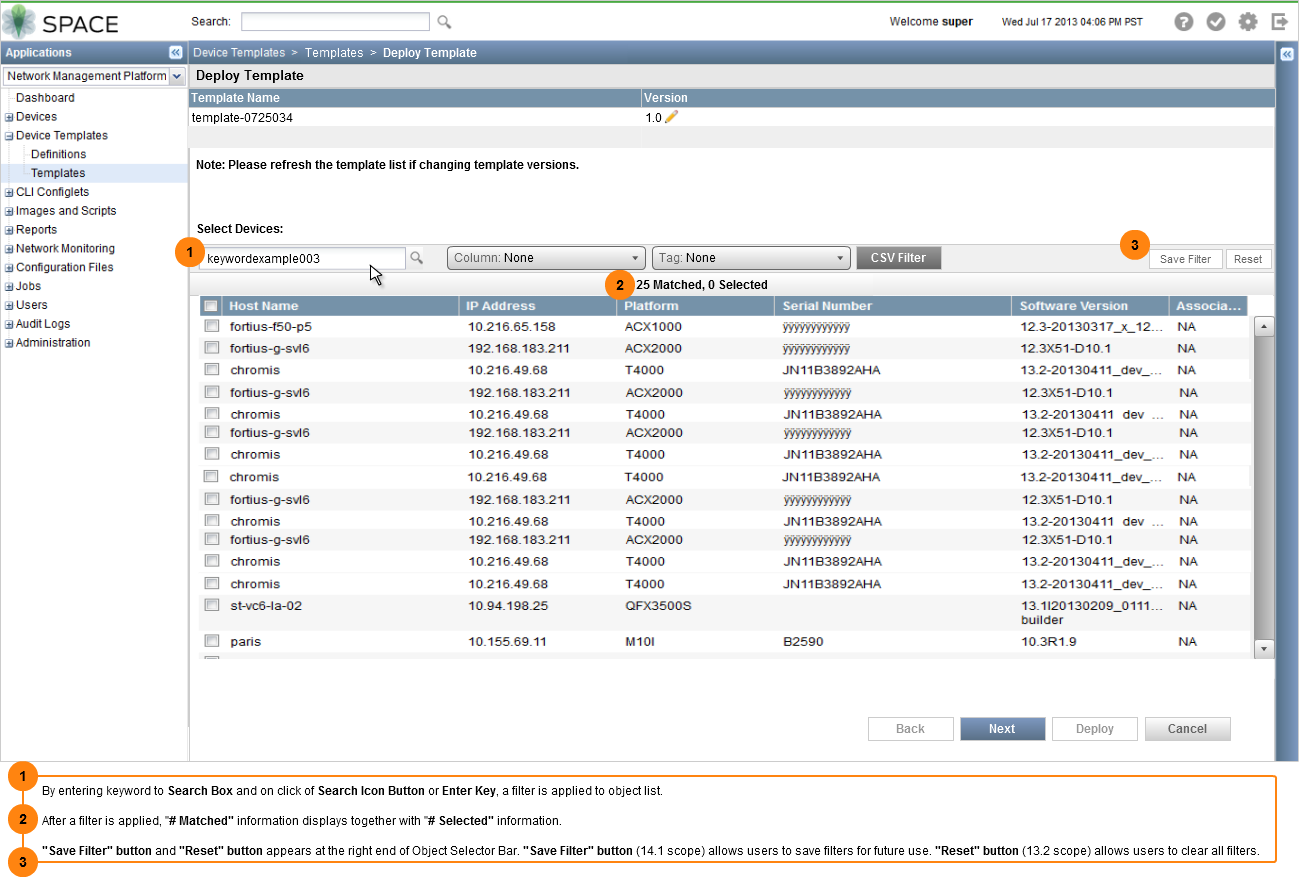Click the ACX1000 platform cell
The height and width of the screenshot is (877, 1299).
pyautogui.click(x=654, y=327)
